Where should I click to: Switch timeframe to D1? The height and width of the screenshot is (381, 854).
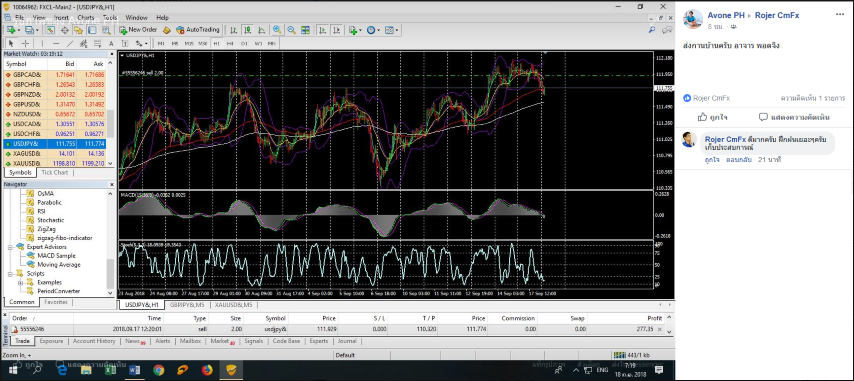[244, 44]
